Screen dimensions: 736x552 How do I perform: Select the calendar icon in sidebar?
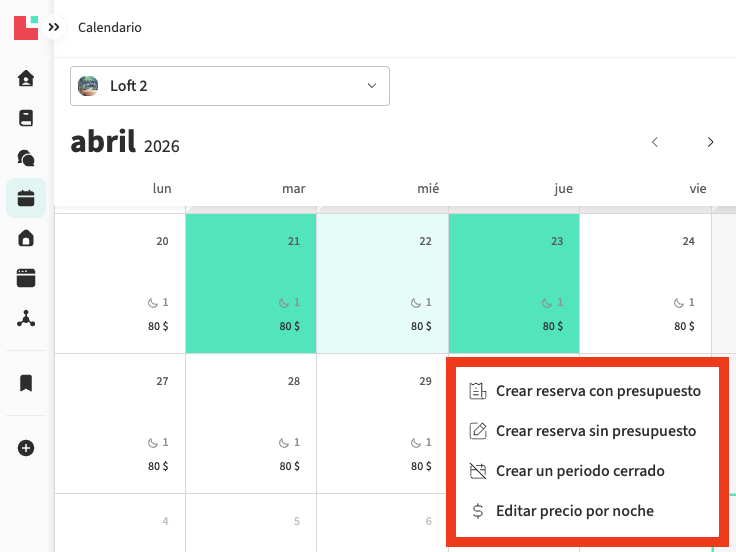click(26, 198)
